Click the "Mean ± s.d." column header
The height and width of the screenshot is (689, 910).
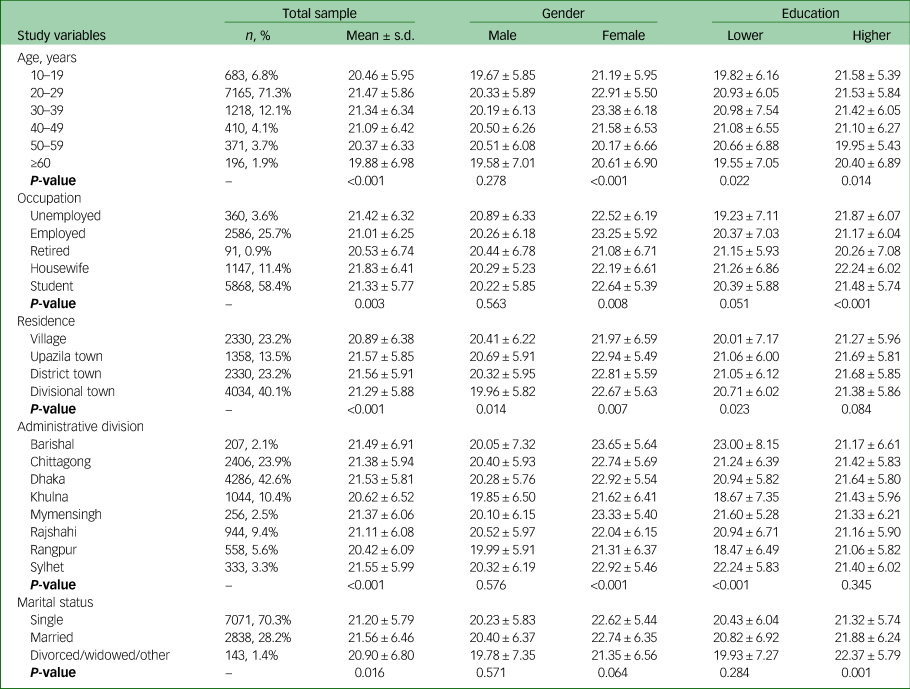380,35
